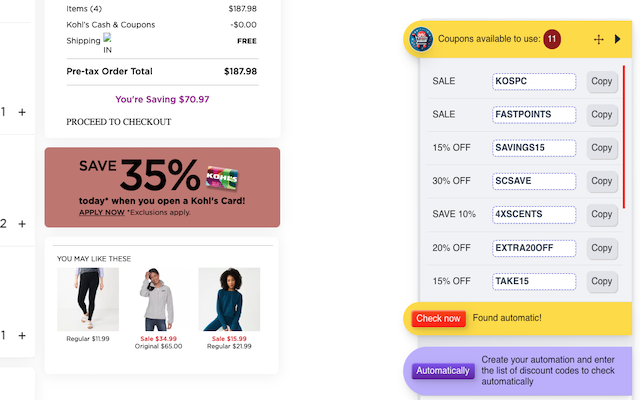This screenshot has width=640, height=400.
Task: Click the red Check now button
Action: pyautogui.click(x=438, y=318)
